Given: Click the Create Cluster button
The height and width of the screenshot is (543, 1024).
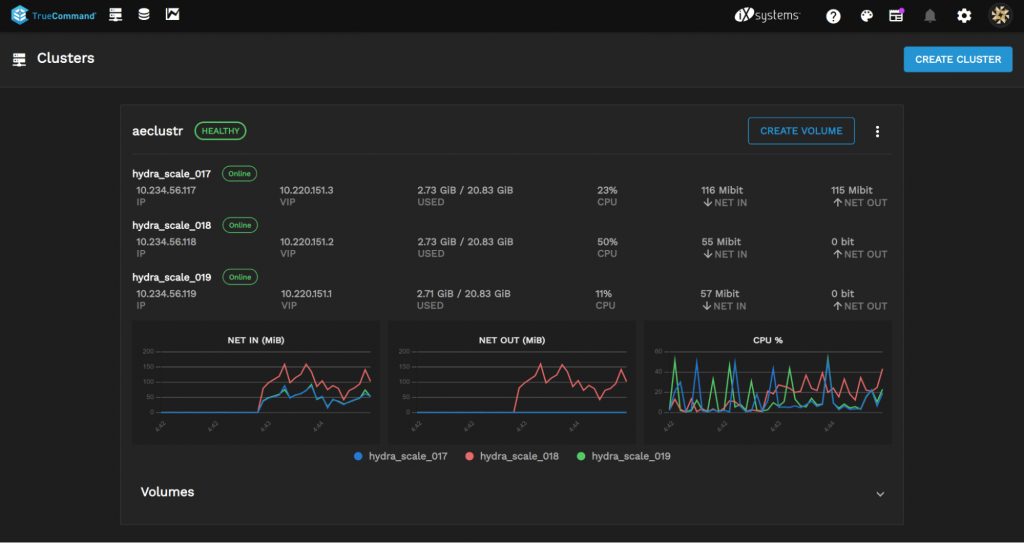Looking at the screenshot, I should (957, 59).
